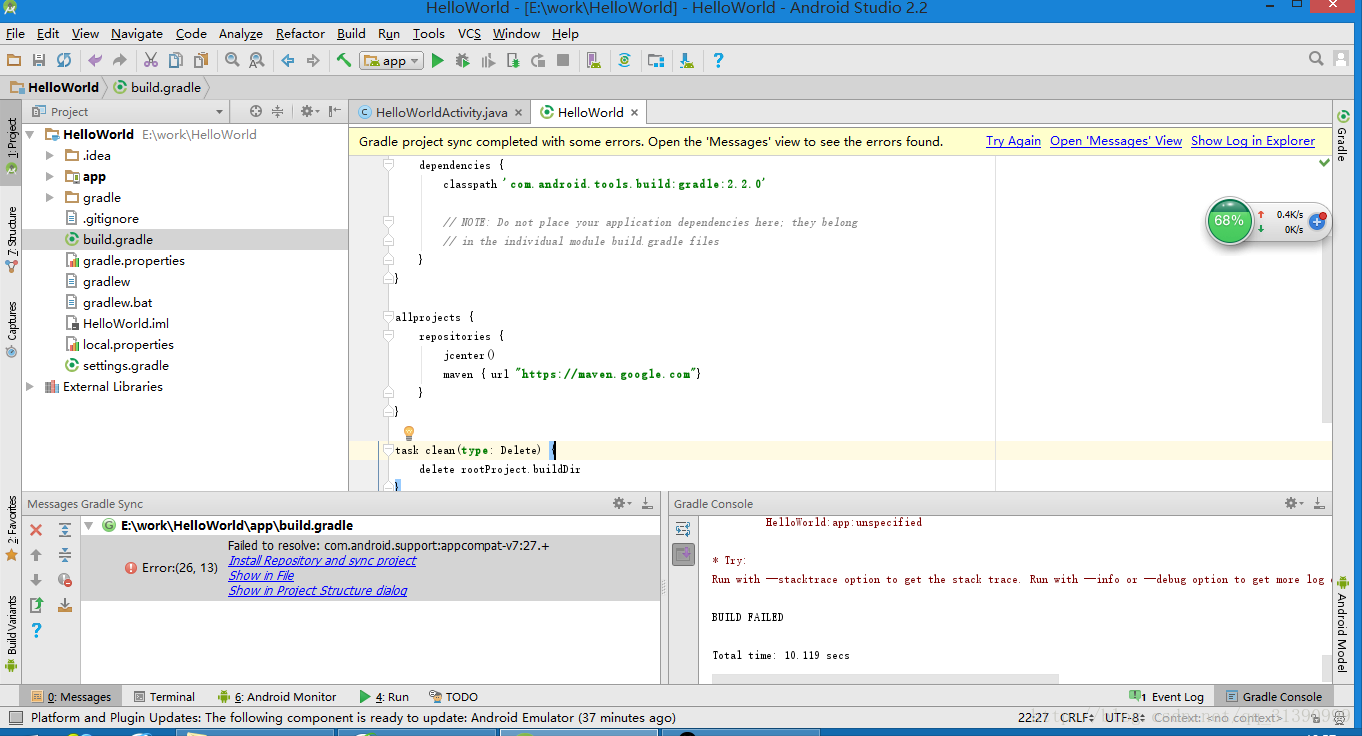Click the Save All floppy disk icon
This screenshot has width=1362, height=736.
(x=39, y=60)
